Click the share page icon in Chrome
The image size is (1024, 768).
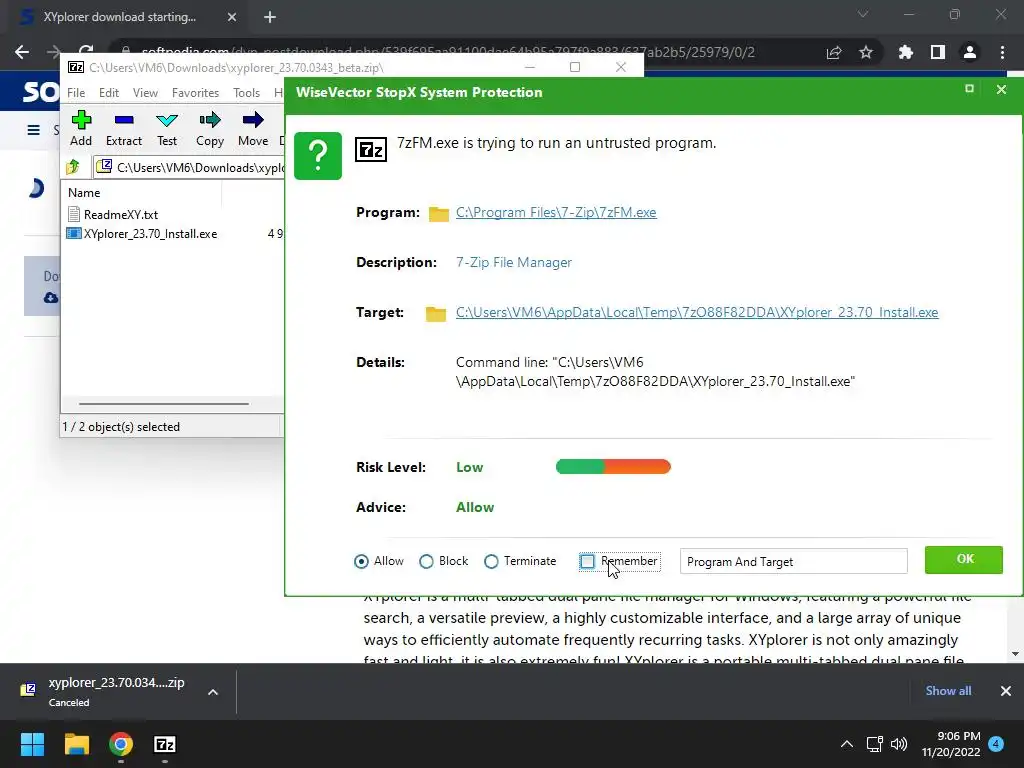(834, 52)
